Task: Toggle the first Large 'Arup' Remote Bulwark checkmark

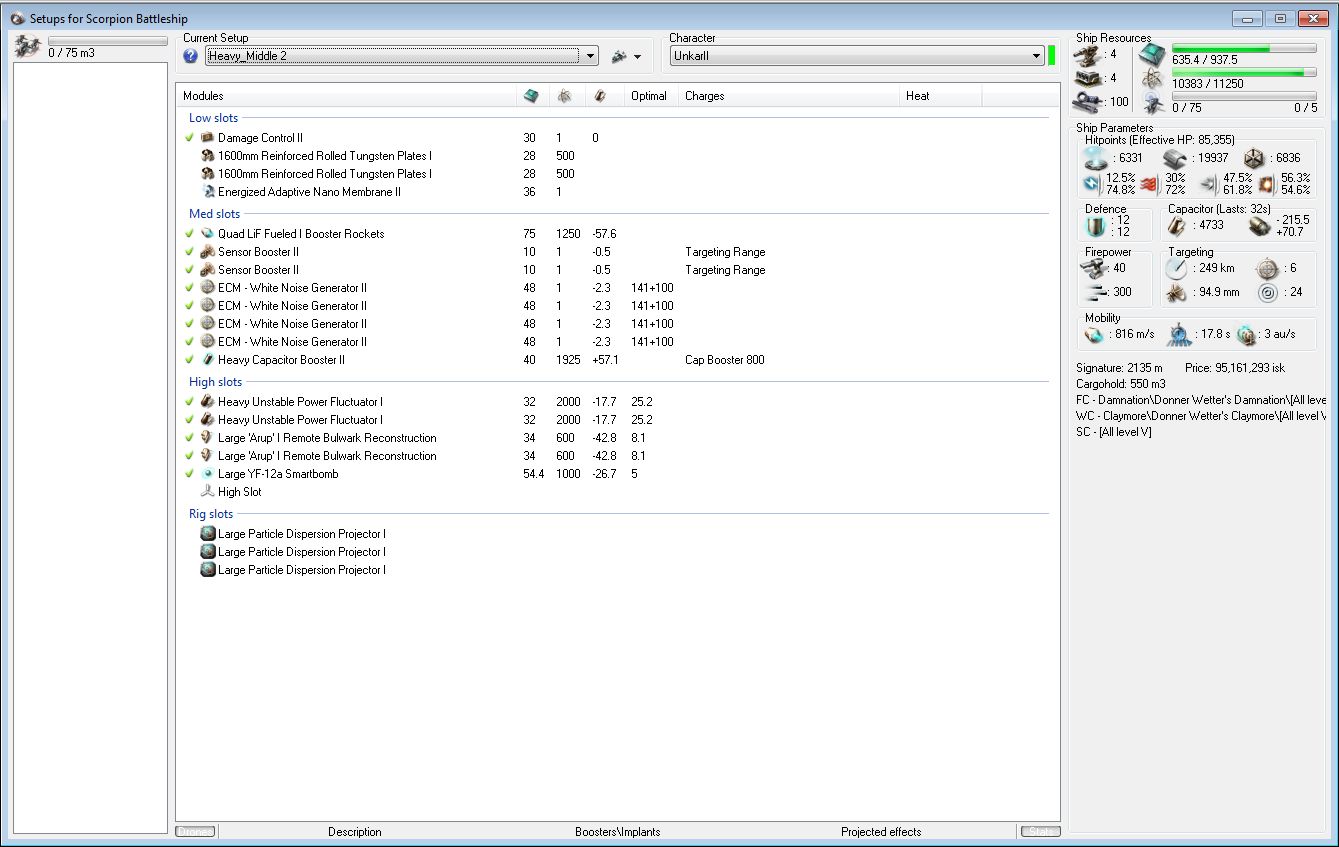Action: click(x=190, y=438)
